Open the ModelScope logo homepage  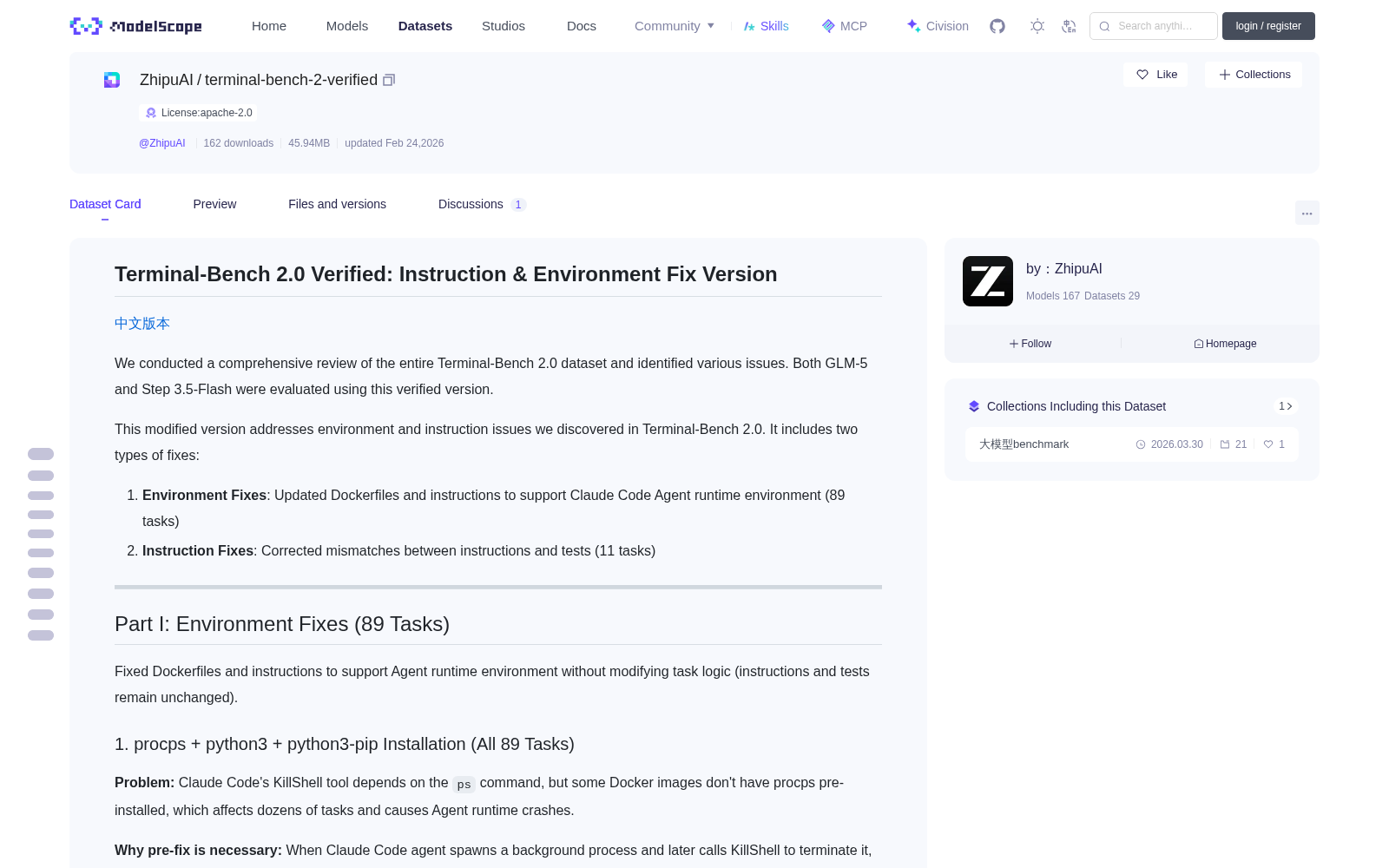[135, 26]
